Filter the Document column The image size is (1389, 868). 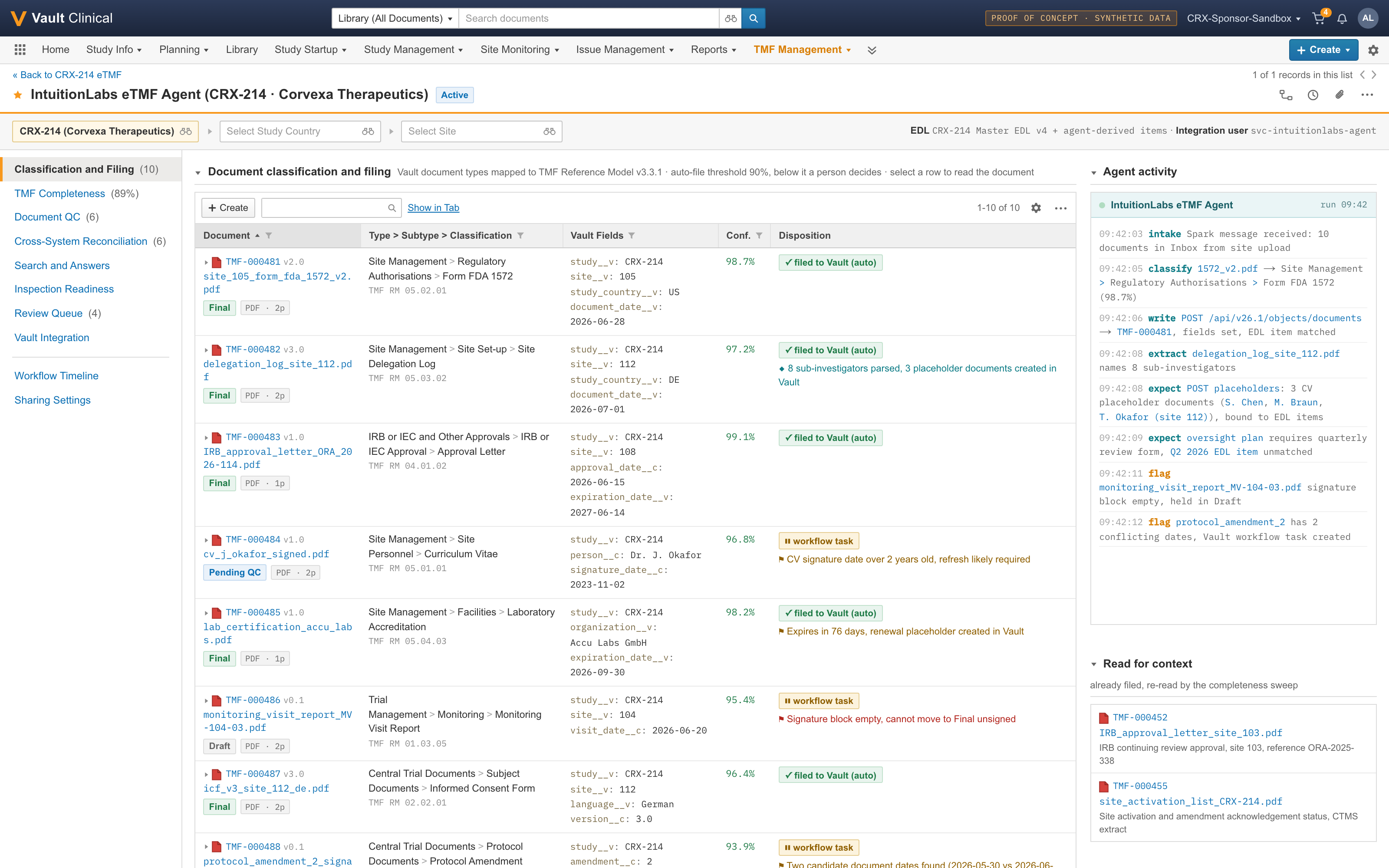(269, 235)
